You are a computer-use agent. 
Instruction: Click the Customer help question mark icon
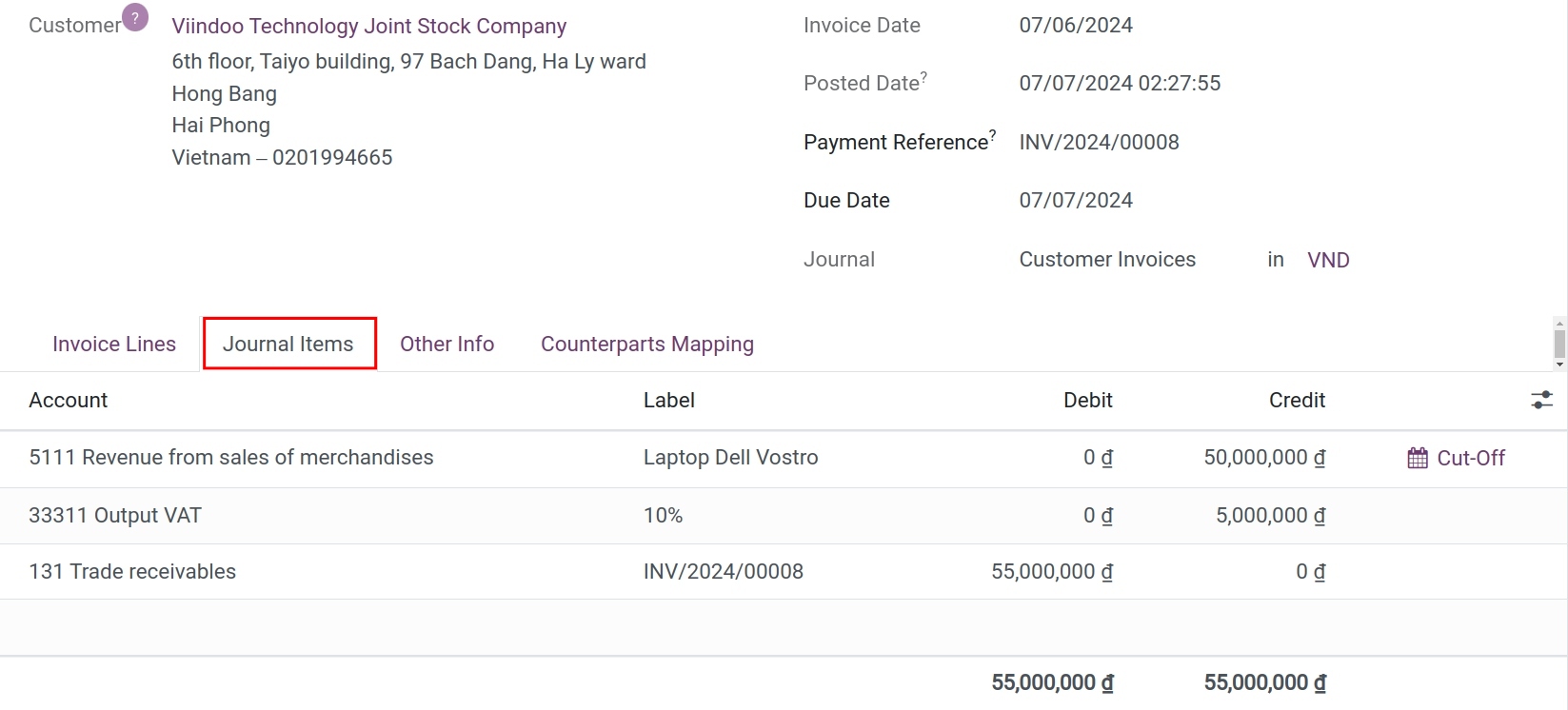(134, 16)
